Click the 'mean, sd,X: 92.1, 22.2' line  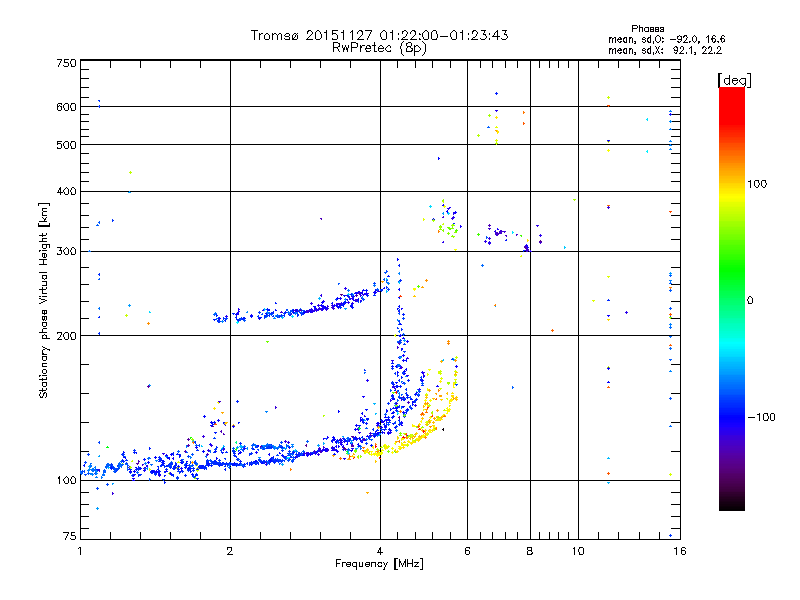[665, 50]
